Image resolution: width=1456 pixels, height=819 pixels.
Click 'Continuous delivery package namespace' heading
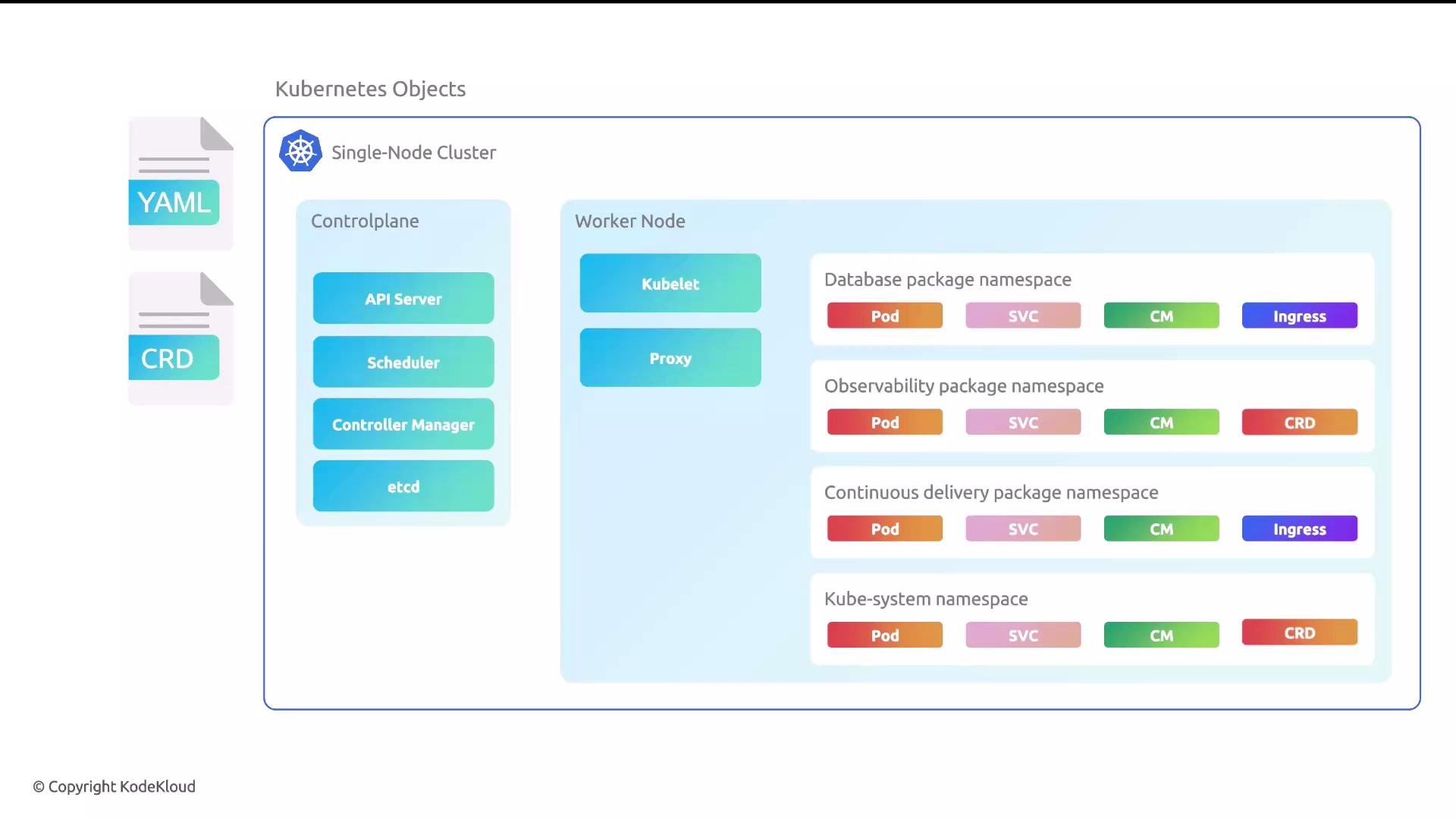click(991, 493)
